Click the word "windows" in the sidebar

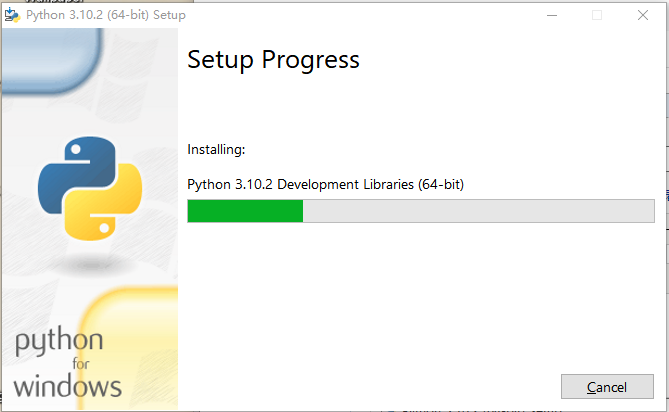coord(67,385)
